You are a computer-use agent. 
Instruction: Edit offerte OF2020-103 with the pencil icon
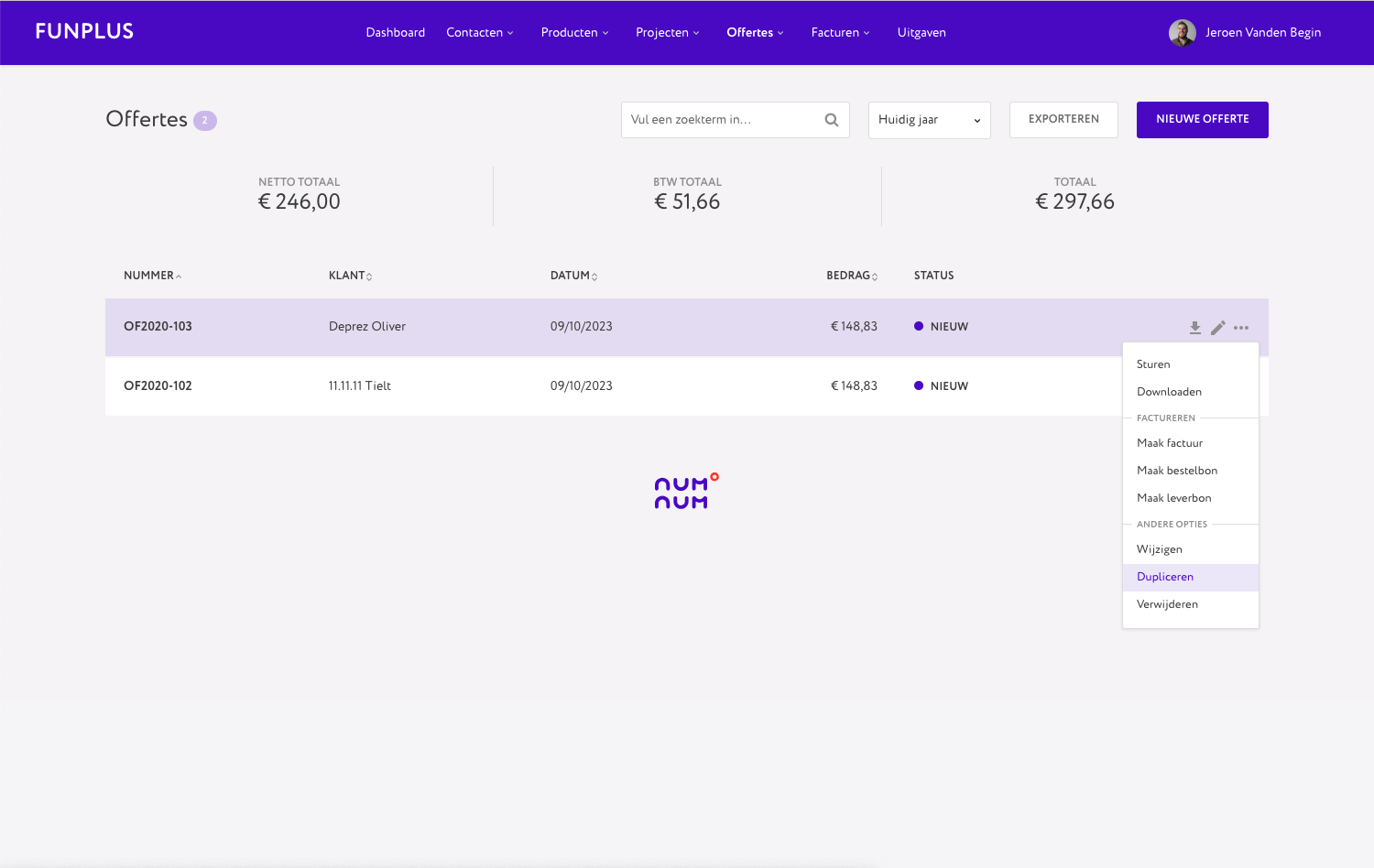(x=1218, y=327)
